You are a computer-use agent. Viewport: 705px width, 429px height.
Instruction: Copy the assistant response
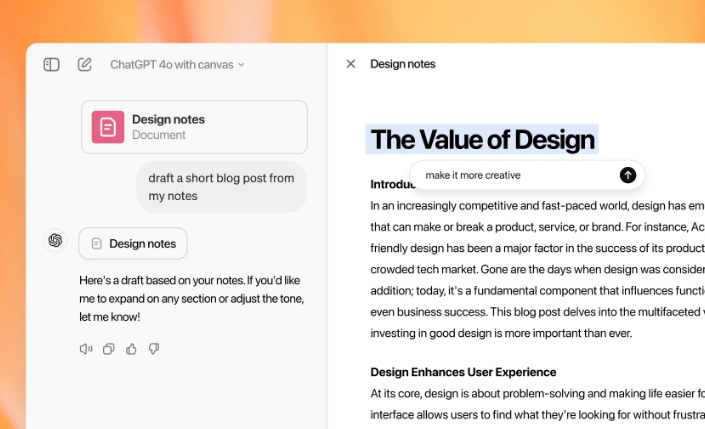(x=108, y=349)
